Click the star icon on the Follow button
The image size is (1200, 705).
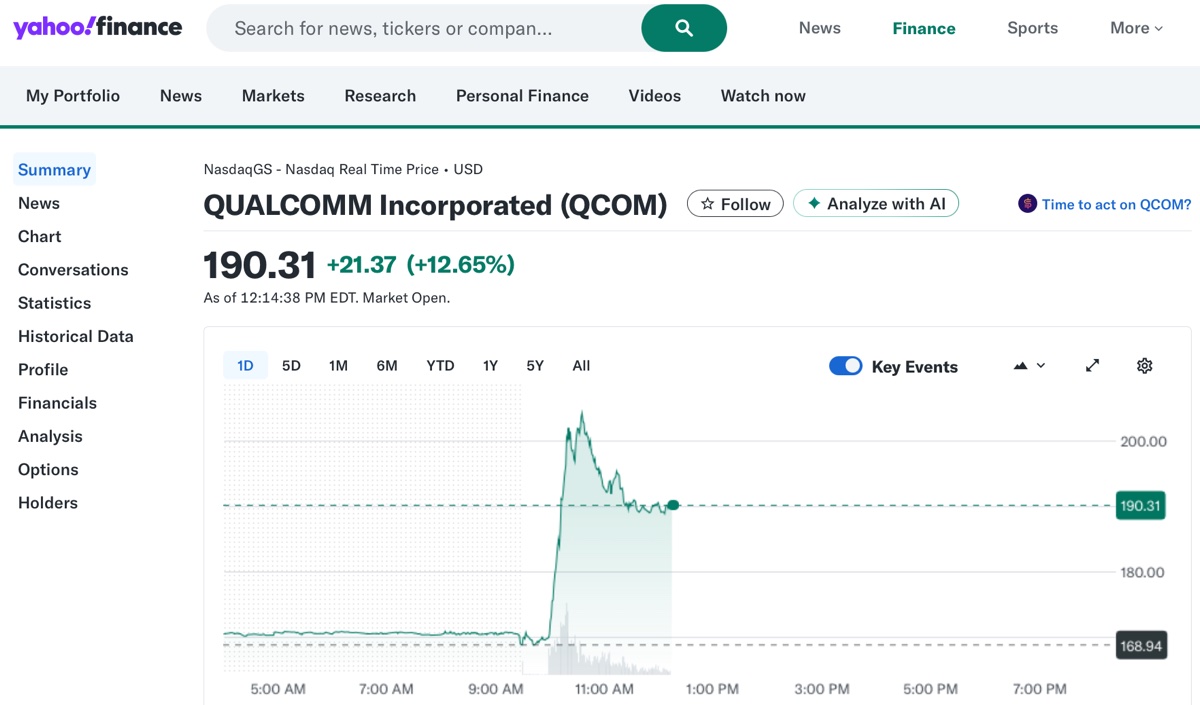(x=709, y=203)
